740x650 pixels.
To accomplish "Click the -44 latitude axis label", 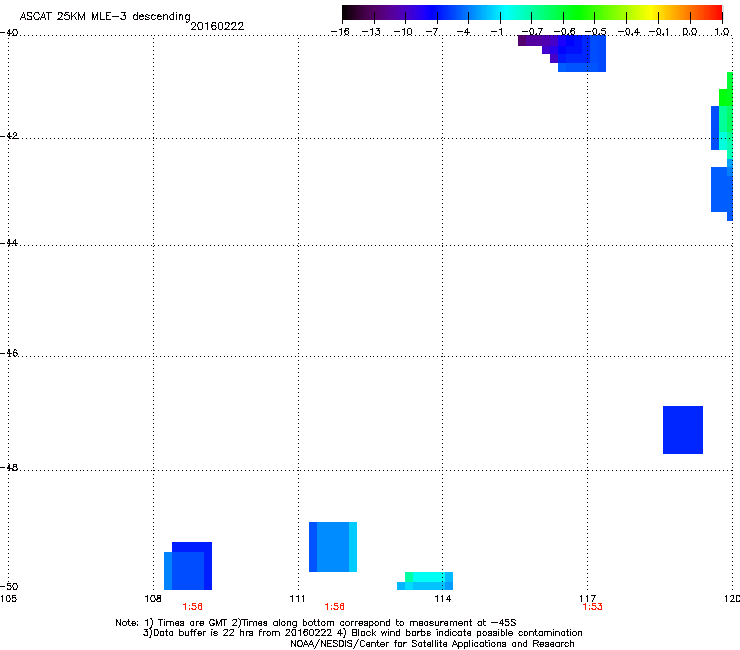I will (x=9, y=243).
